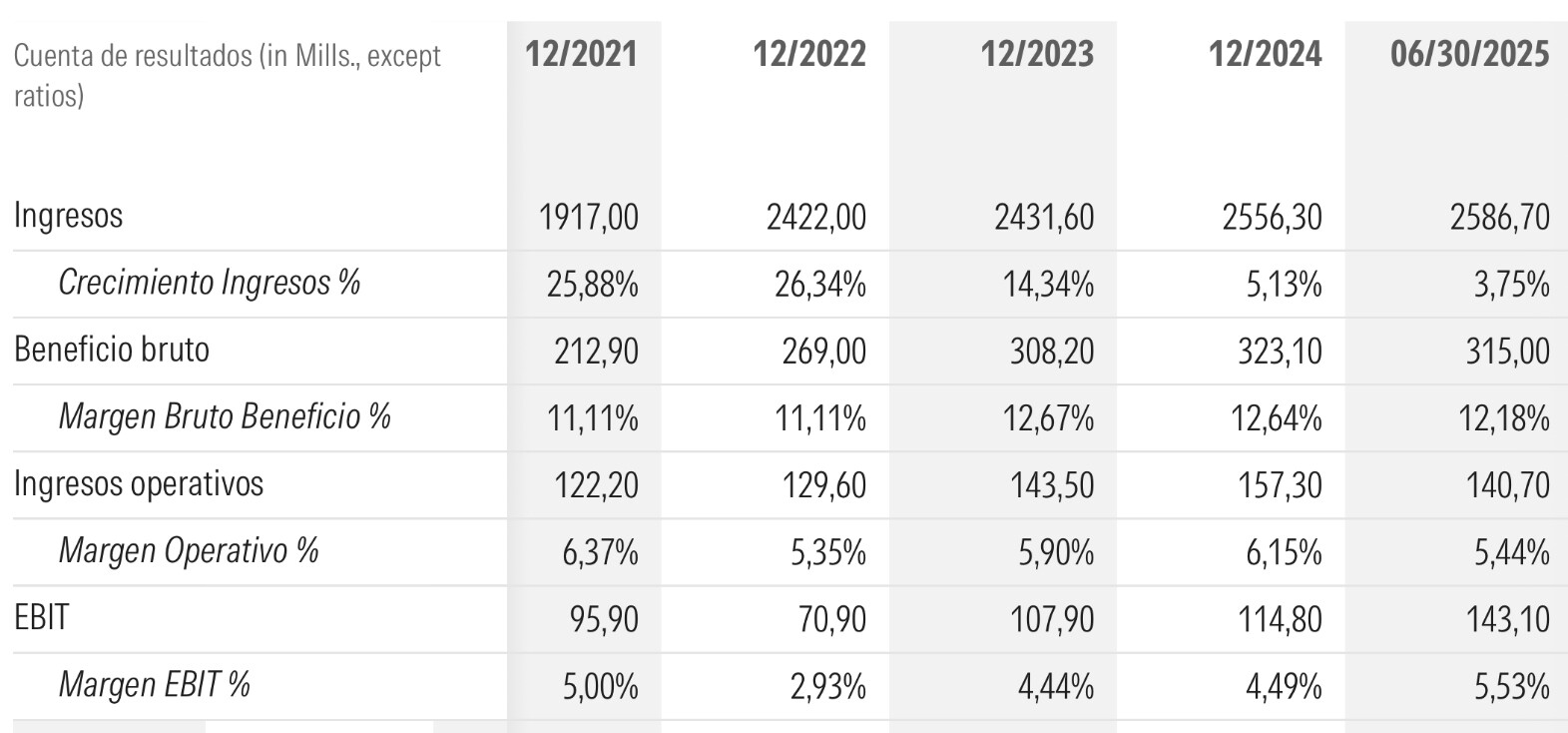Select the 2586,70 Ingresos cell
Screen dimensions: 1568x733
click(1499, 217)
